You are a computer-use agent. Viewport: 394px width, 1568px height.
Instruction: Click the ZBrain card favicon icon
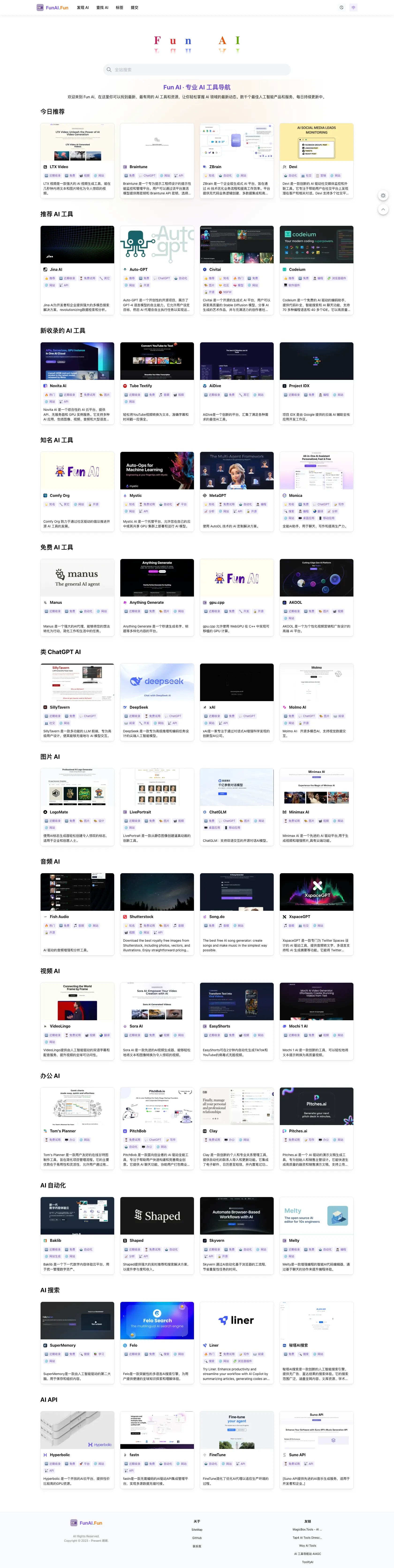(205, 167)
